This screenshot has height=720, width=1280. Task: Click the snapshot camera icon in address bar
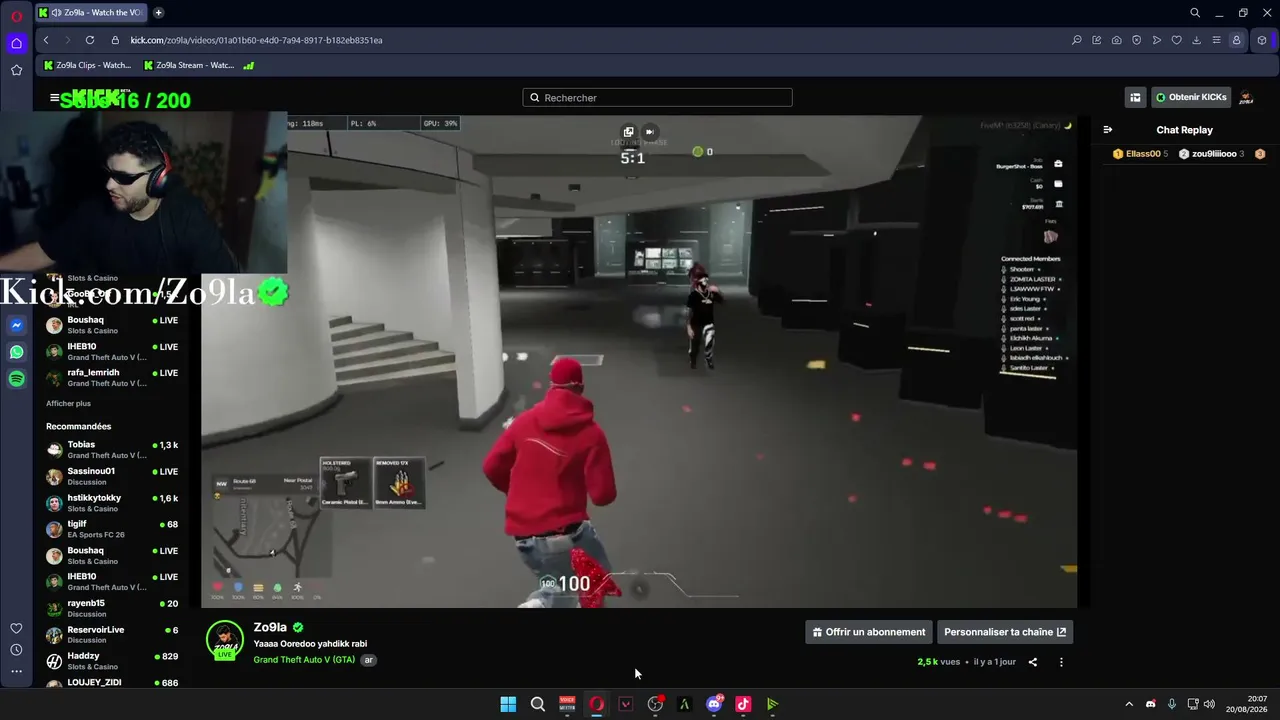1116,40
